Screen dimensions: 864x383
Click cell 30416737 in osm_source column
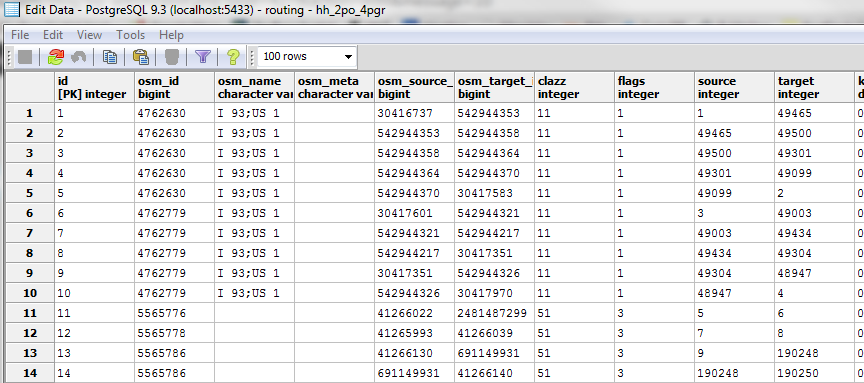(414, 114)
